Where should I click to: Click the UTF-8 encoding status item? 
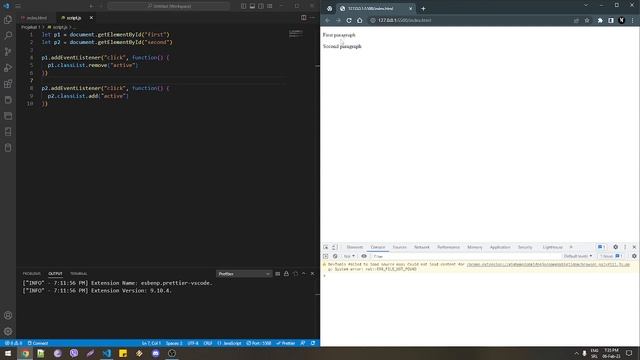(x=193, y=343)
